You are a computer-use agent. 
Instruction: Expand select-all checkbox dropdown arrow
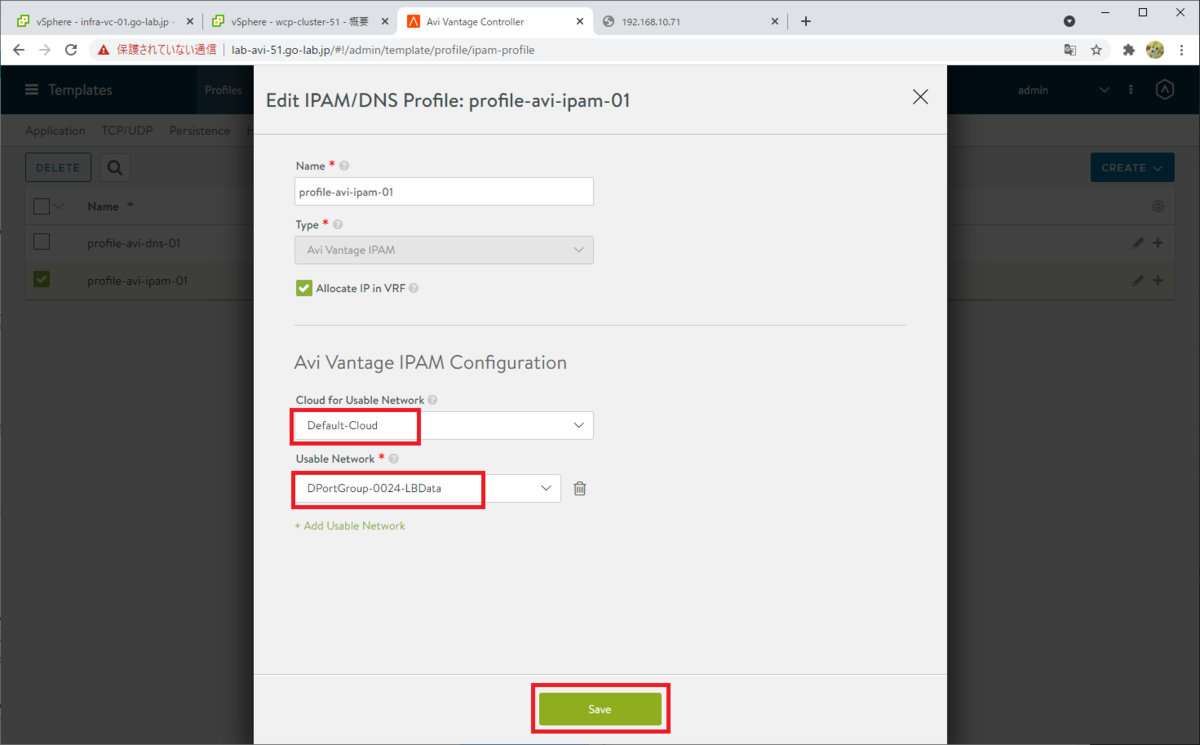(x=58, y=207)
